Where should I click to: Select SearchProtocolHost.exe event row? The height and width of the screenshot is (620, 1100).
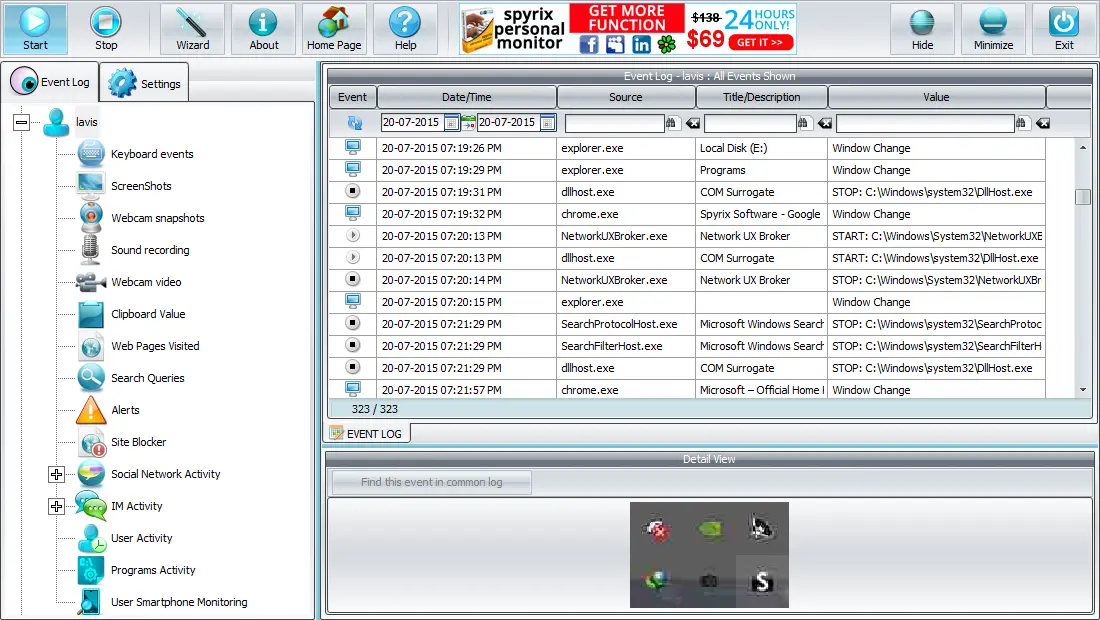687,324
